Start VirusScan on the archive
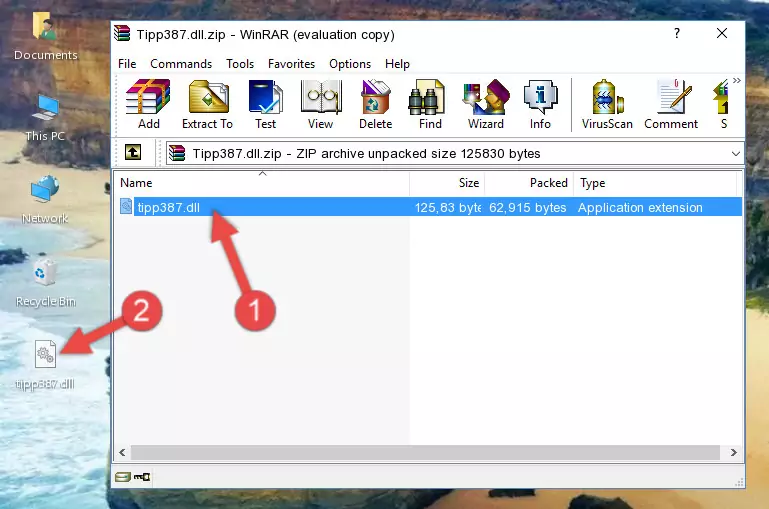 coord(607,104)
